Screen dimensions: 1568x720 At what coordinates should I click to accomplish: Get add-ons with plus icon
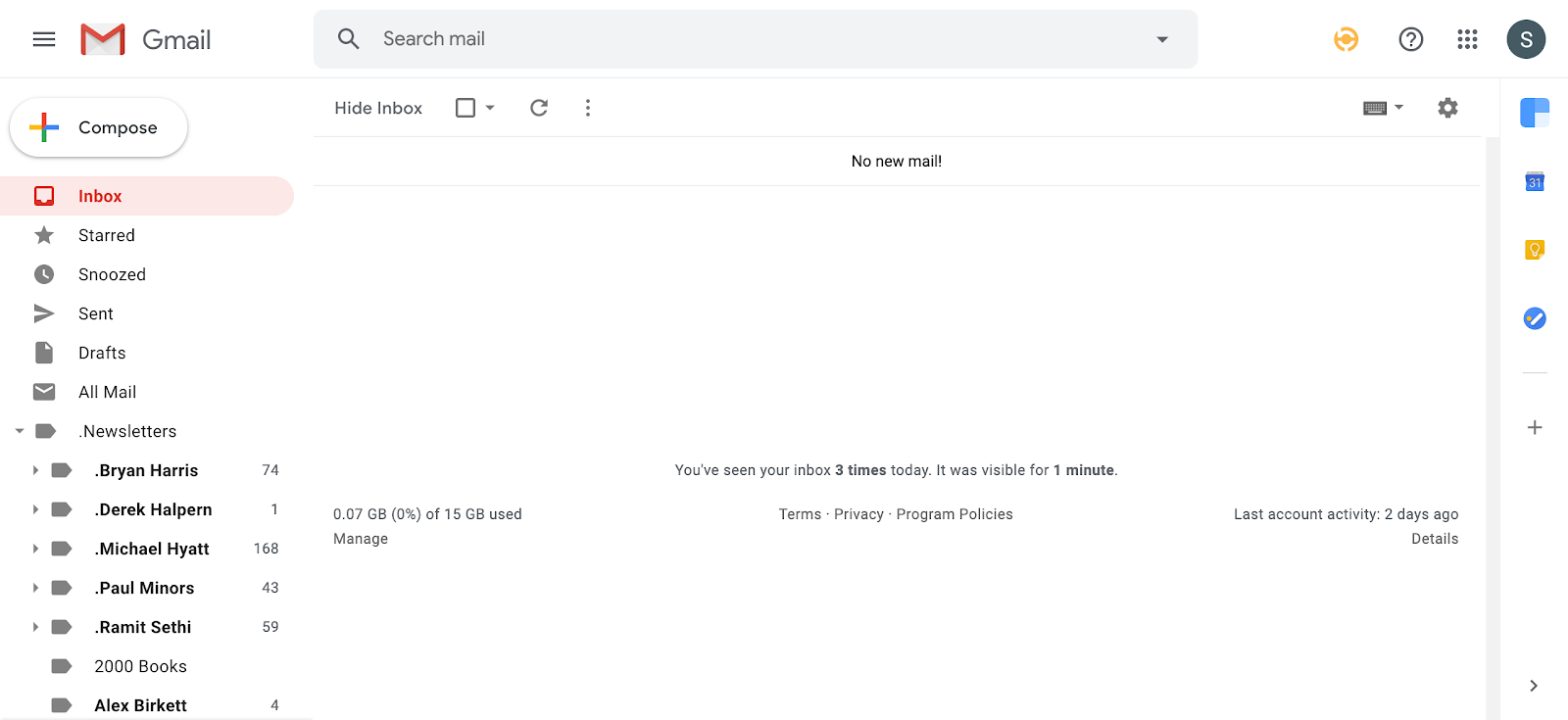tap(1535, 427)
